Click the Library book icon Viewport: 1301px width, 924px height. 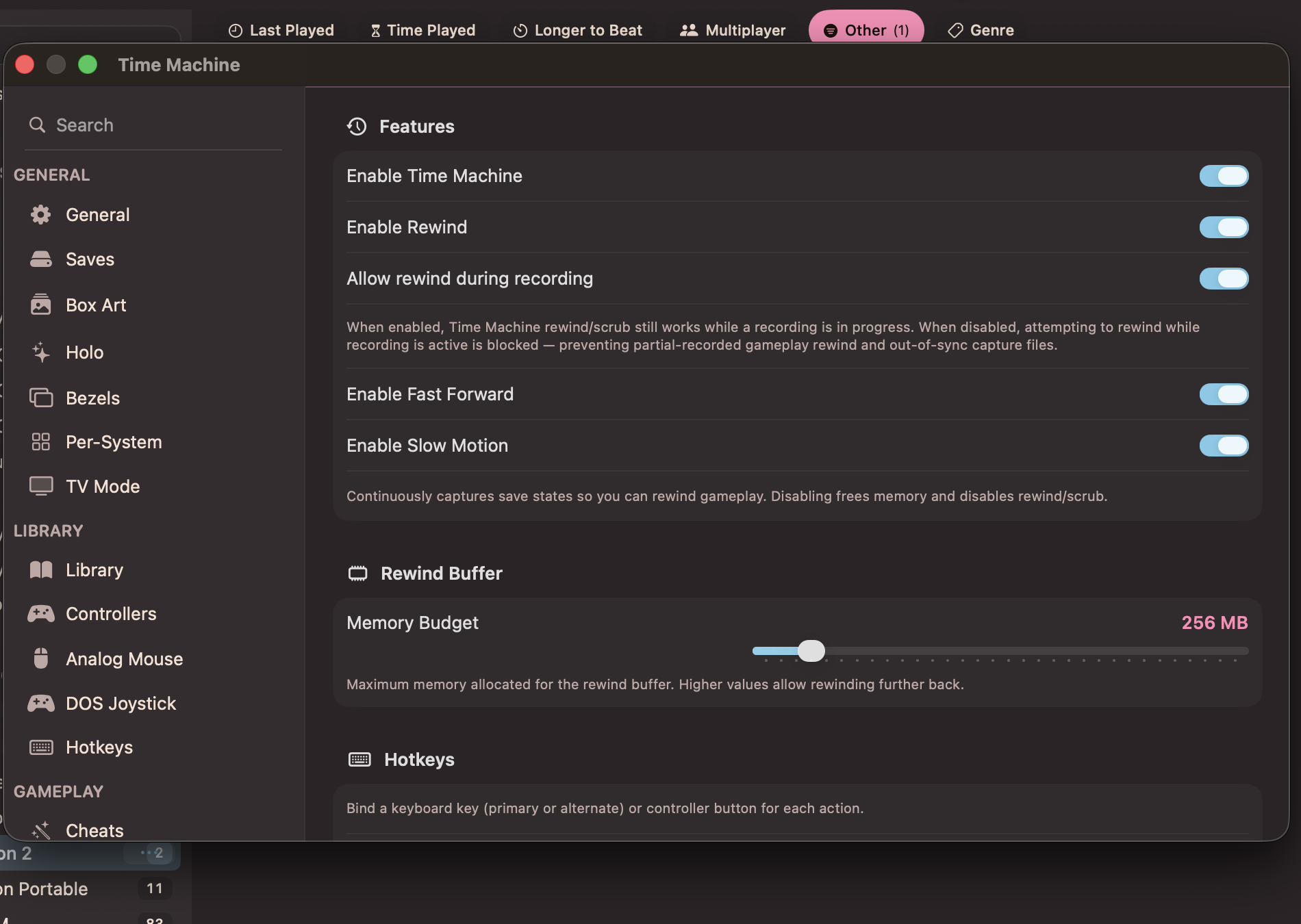(x=40, y=569)
